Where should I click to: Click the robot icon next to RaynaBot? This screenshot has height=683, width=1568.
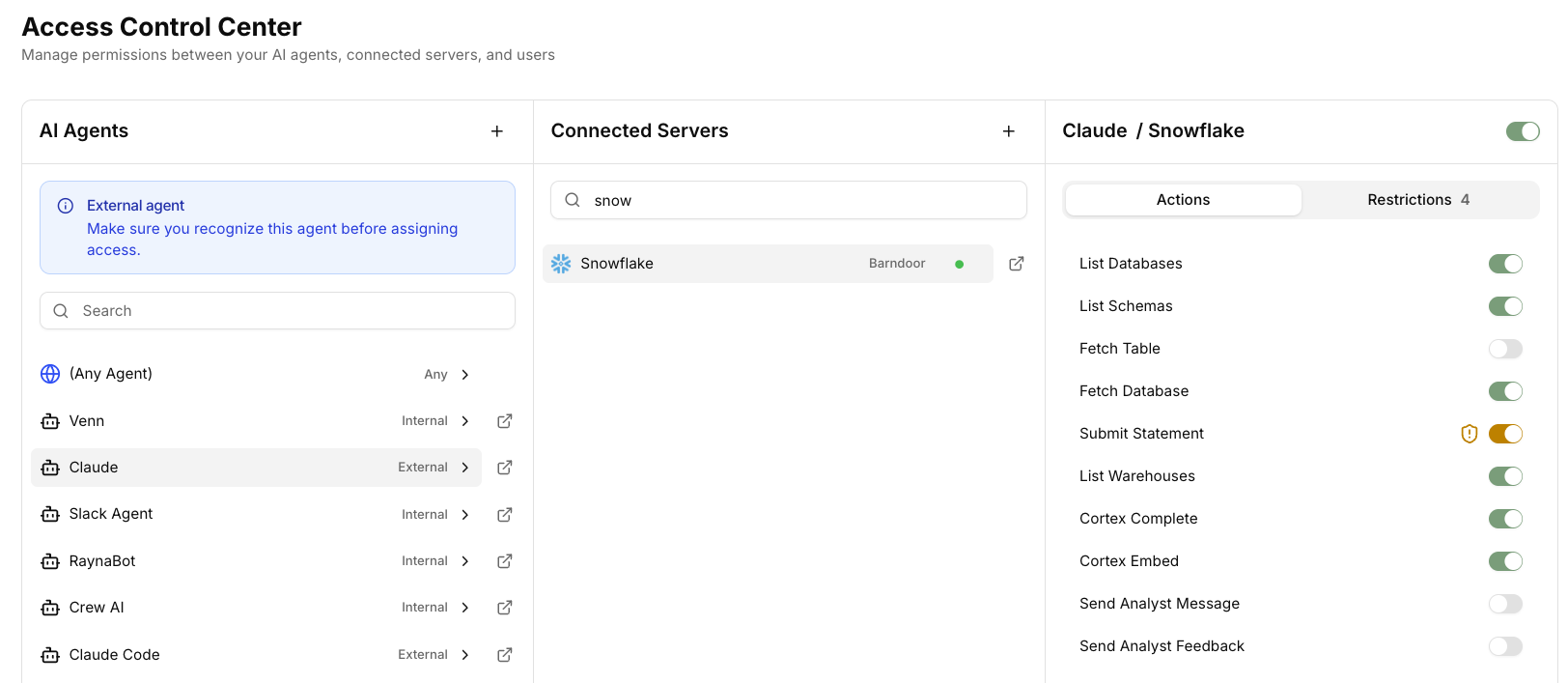(50, 561)
